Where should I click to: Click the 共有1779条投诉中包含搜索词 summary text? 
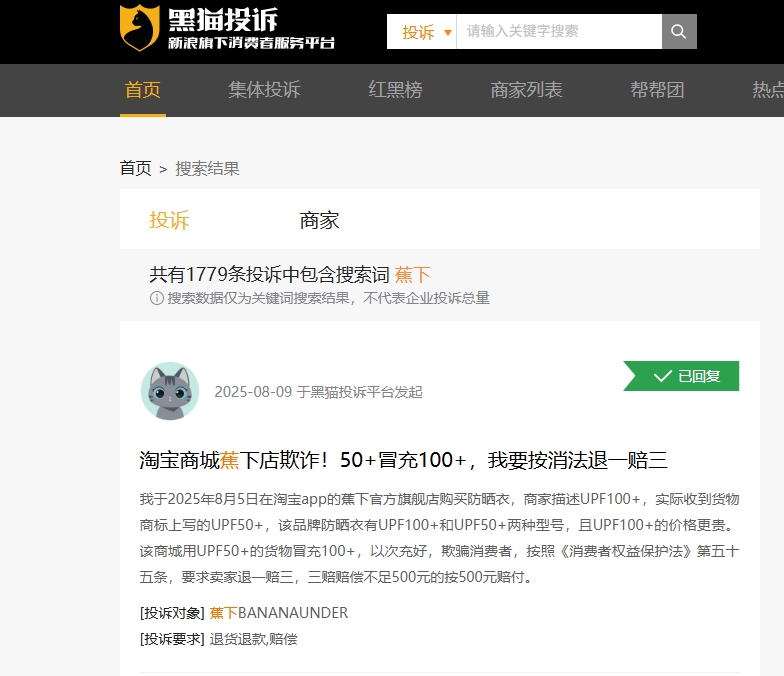click(x=270, y=274)
